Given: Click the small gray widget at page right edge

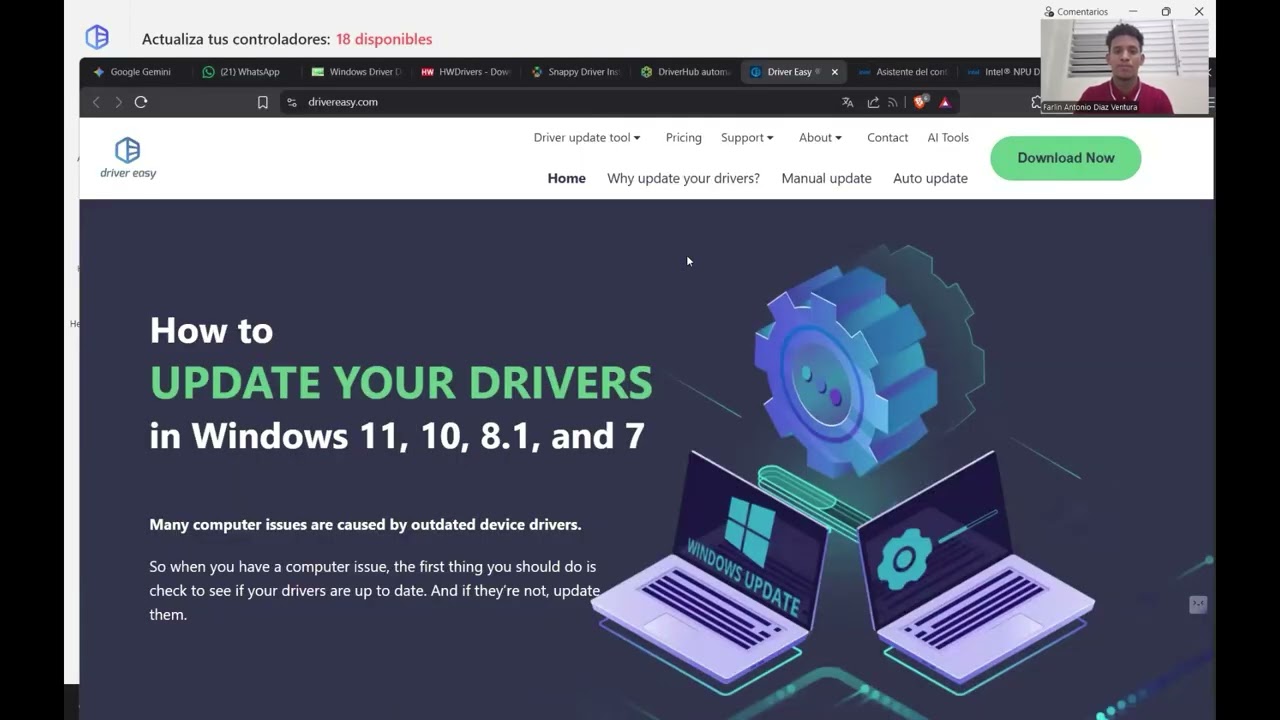Looking at the screenshot, I should point(1198,605).
